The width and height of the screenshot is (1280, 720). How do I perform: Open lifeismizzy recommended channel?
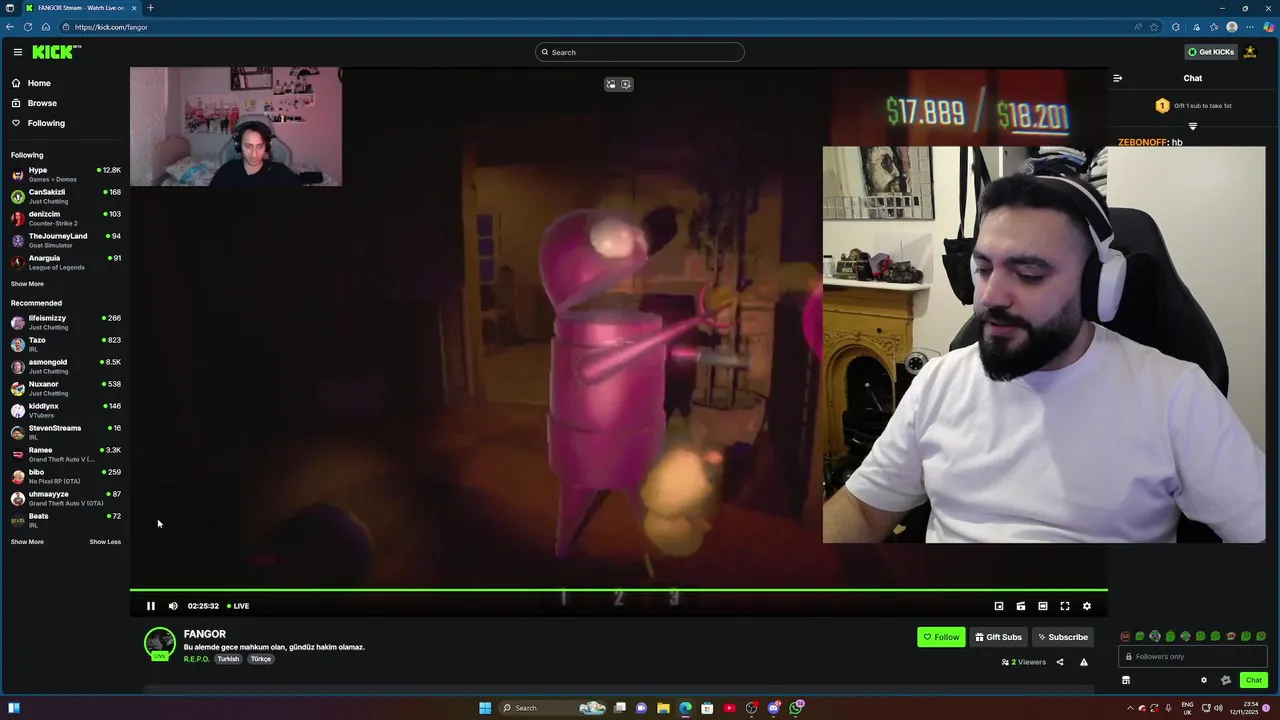tap(65, 322)
